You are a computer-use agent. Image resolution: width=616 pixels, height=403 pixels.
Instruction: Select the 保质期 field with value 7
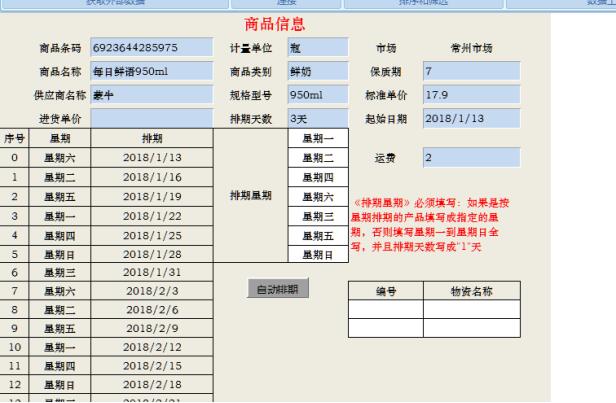[470, 72]
